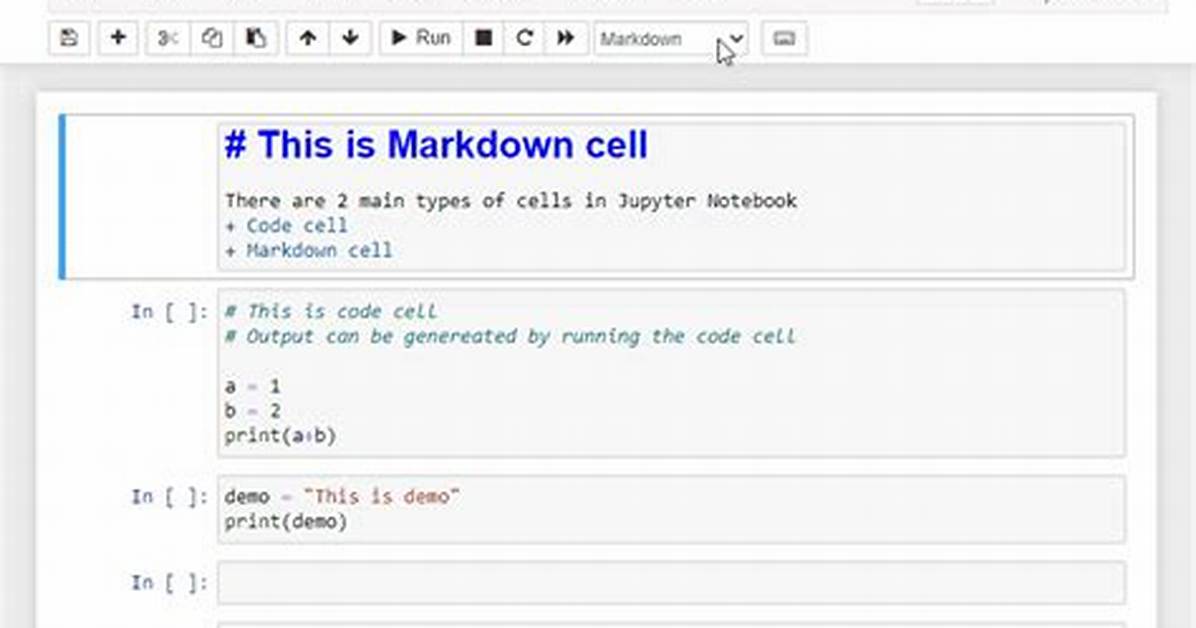
Task: Cut selected cells with the scissors icon
Action: click(168, 38)
